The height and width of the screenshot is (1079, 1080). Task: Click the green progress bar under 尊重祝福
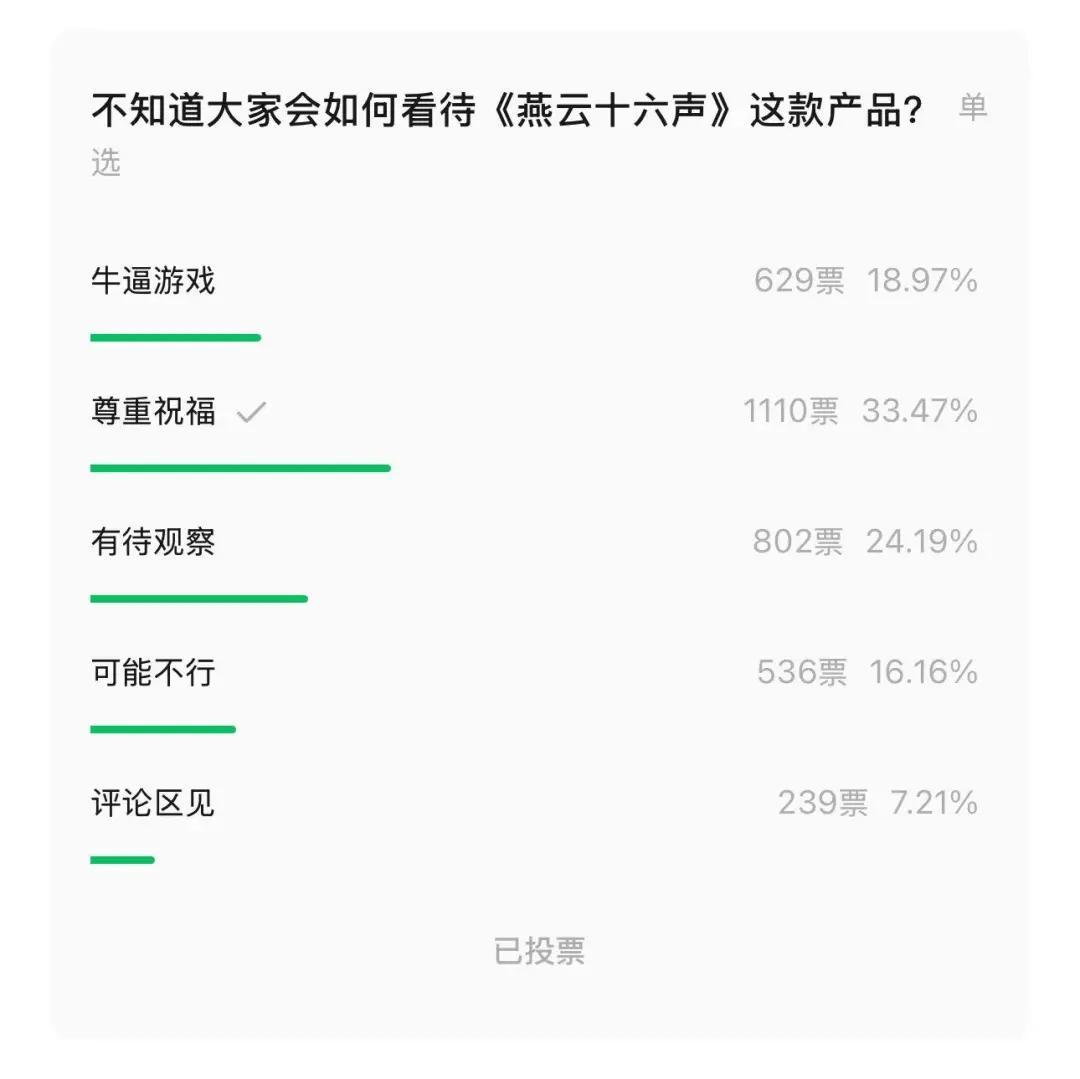pyautogui.click(x=240, y=468)
